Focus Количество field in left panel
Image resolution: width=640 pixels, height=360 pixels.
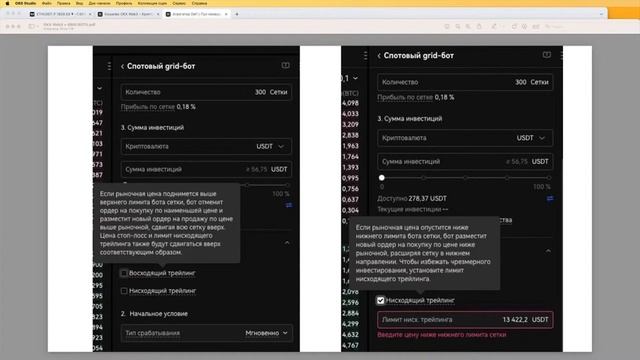tap(206, 92)
